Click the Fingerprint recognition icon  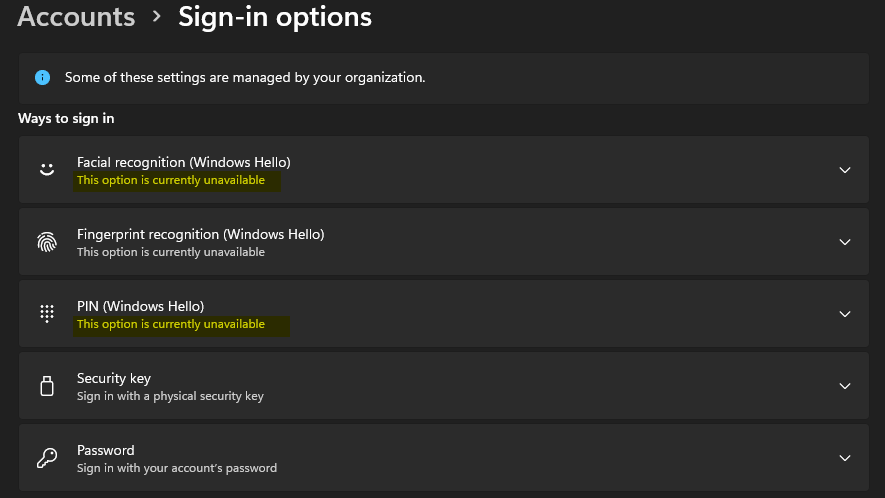(47, 242)
